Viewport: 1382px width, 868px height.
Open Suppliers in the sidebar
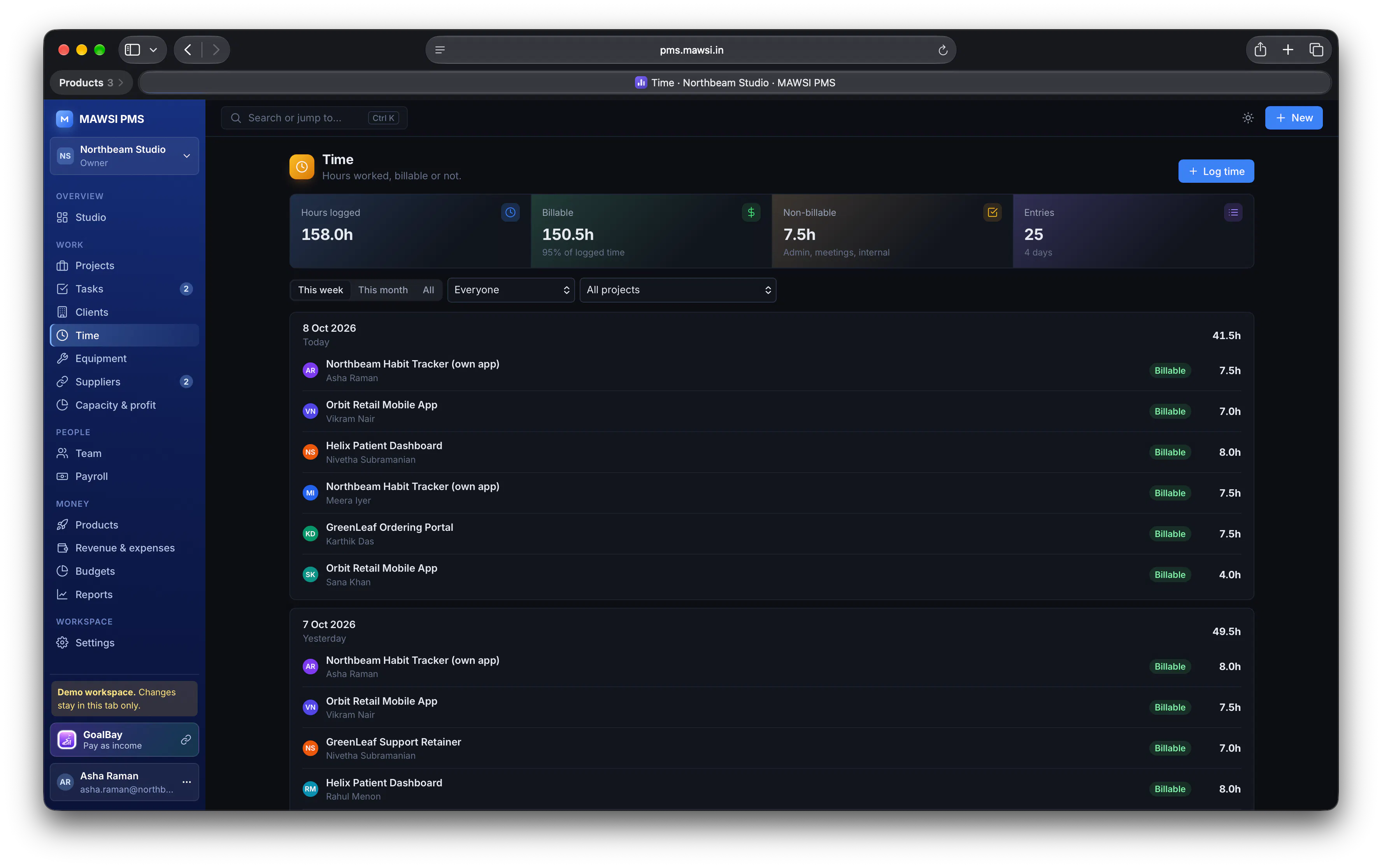click(x=125, y=381)
